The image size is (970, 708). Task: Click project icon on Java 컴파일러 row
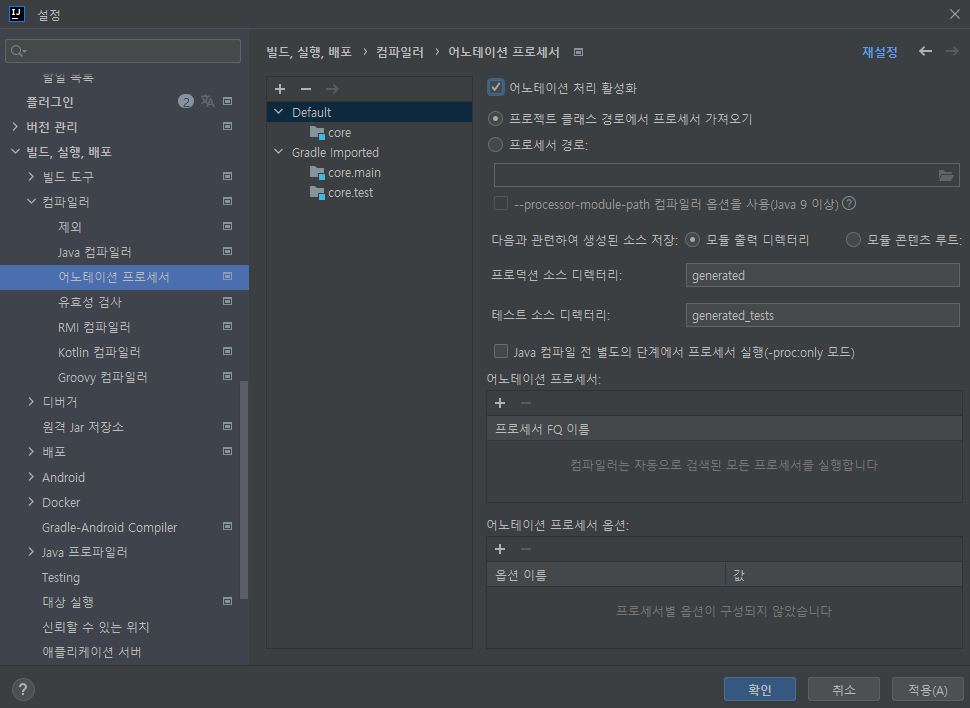228,251
